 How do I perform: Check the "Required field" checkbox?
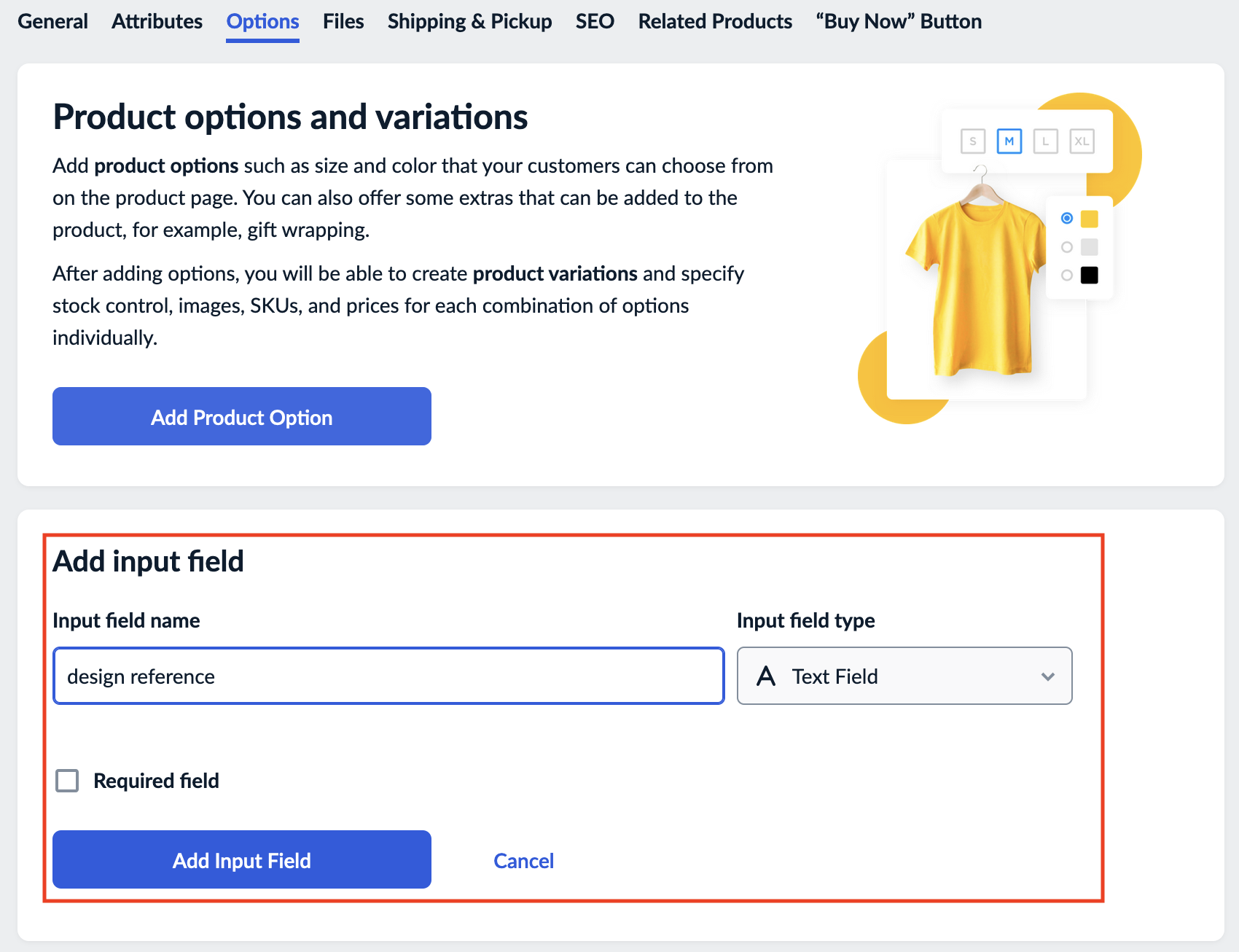66,780
